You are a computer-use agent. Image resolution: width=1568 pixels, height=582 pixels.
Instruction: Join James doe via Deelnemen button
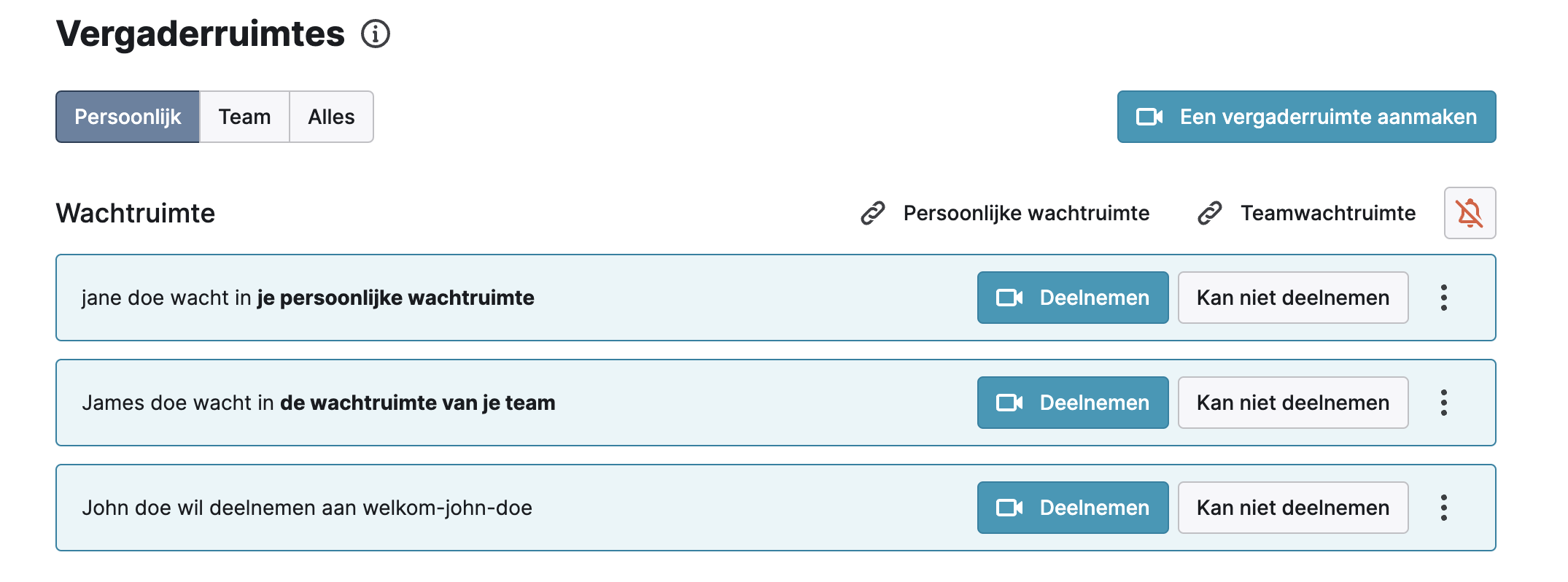(1073, 403)
